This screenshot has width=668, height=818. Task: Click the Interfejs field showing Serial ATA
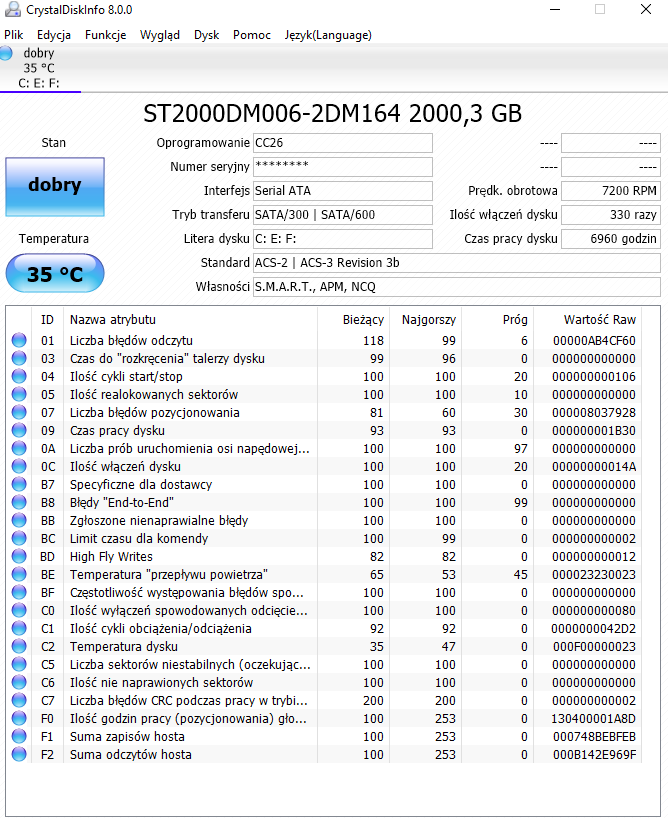pos(343,191)
